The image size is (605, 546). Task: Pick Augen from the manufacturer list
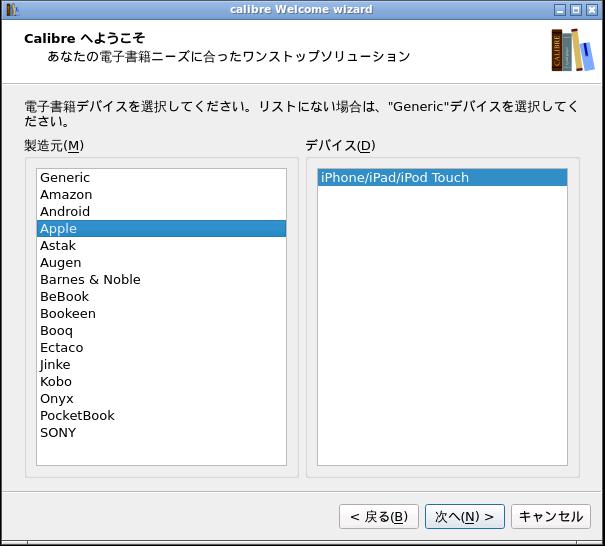click(x=161, y=262)
